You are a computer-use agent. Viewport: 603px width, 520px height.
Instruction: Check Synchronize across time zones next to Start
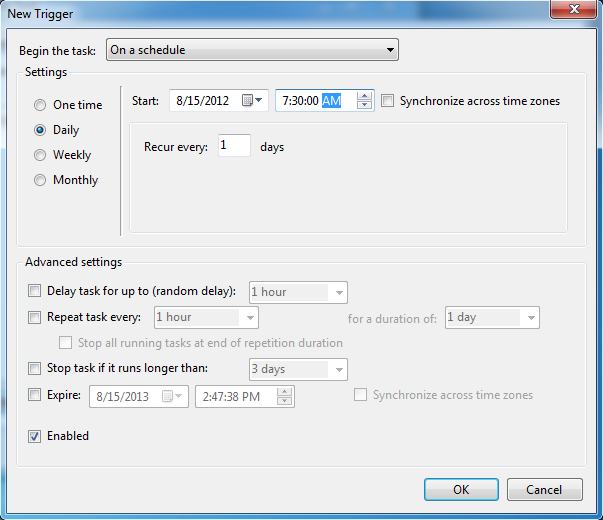click(x=387, y=101)
